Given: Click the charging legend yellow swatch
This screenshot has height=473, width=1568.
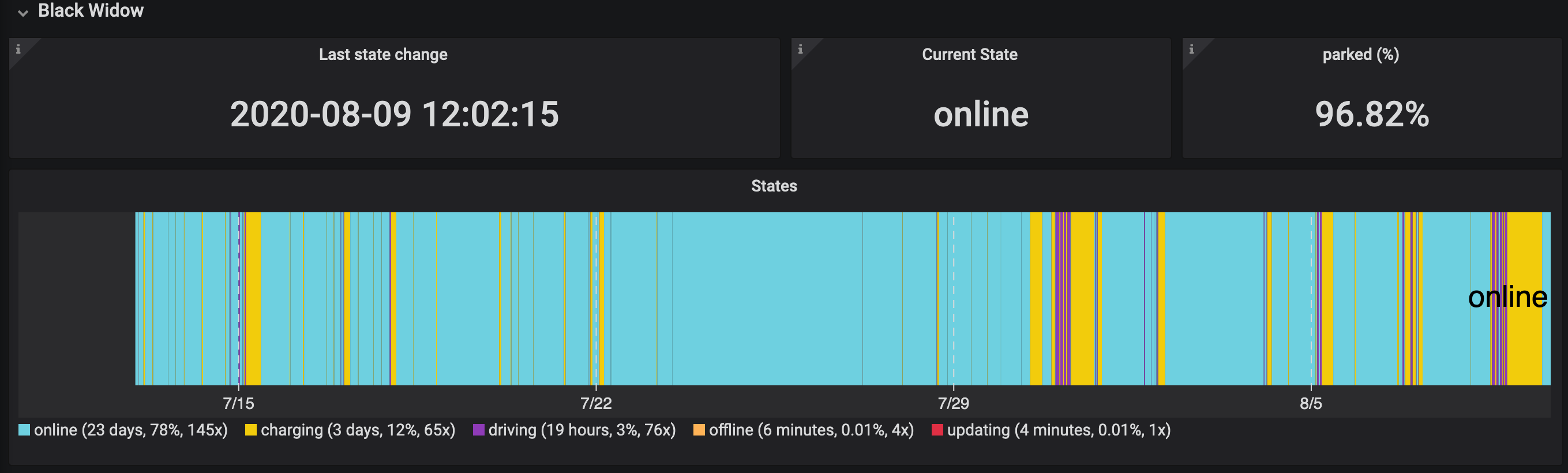Looking at the screenshot, I should [251, 430].
